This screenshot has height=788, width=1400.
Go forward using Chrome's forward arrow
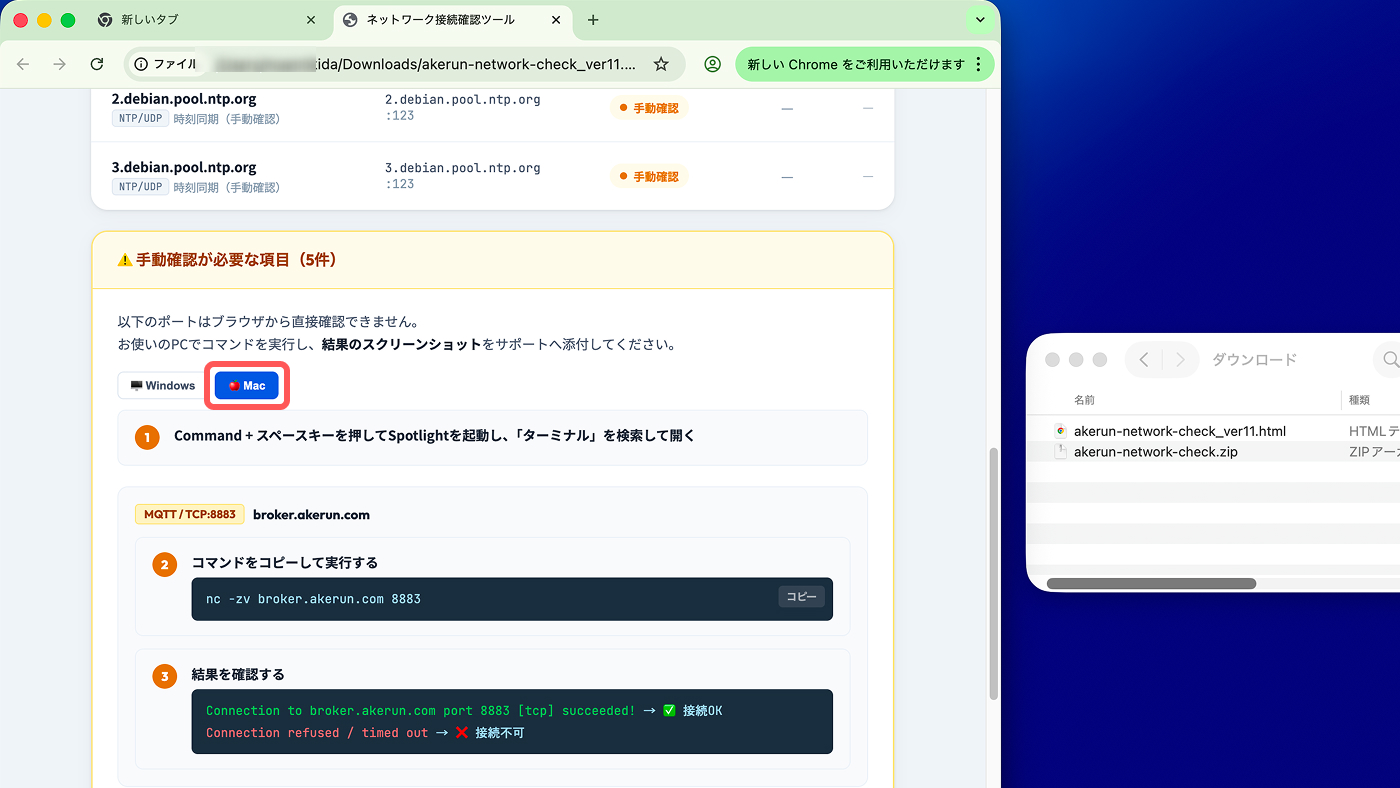pyautogui.click(x=60, y=64)
